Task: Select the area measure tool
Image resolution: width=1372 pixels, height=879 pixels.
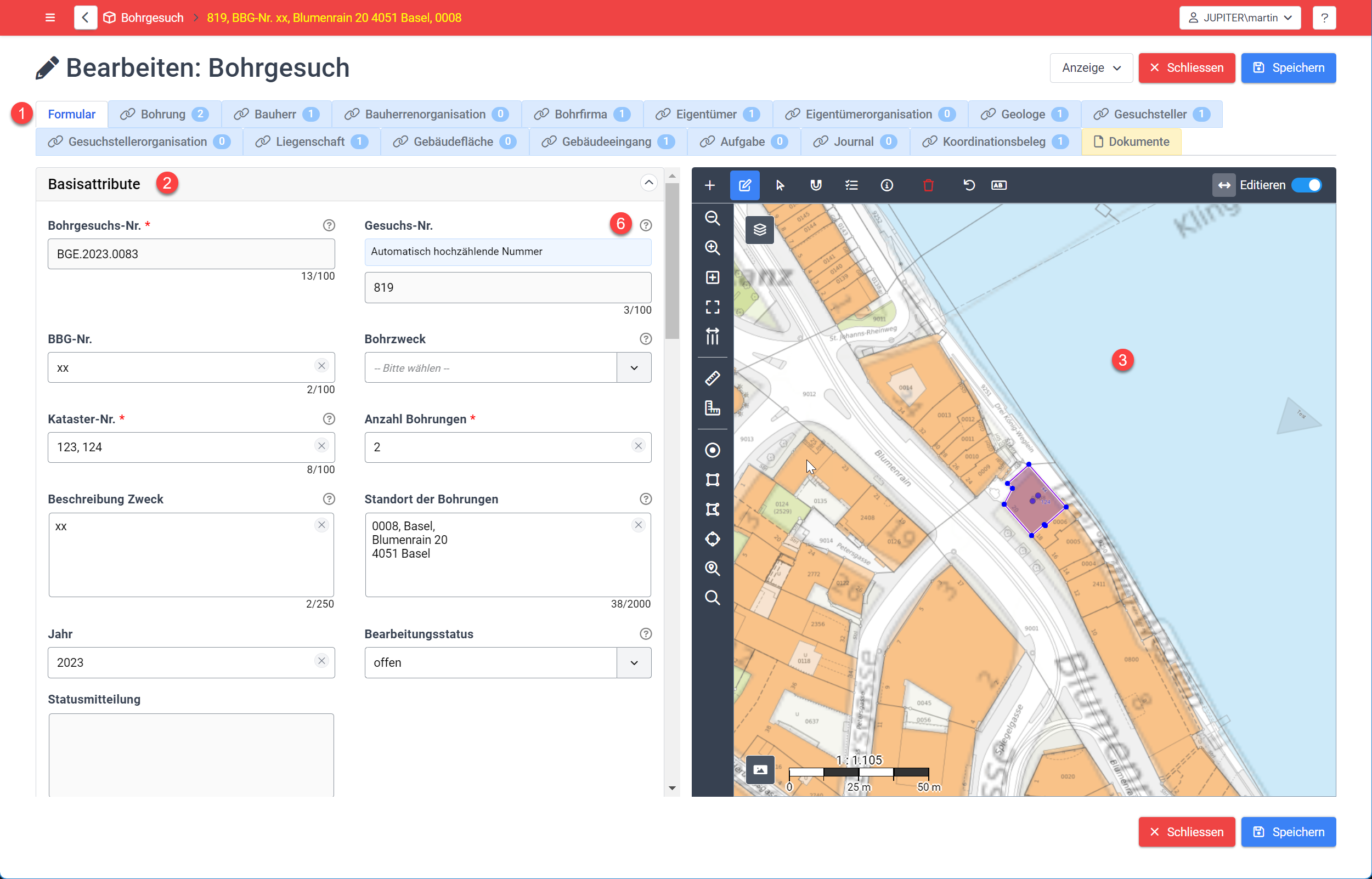Action: pyautogui.click(x=712, y=407)
